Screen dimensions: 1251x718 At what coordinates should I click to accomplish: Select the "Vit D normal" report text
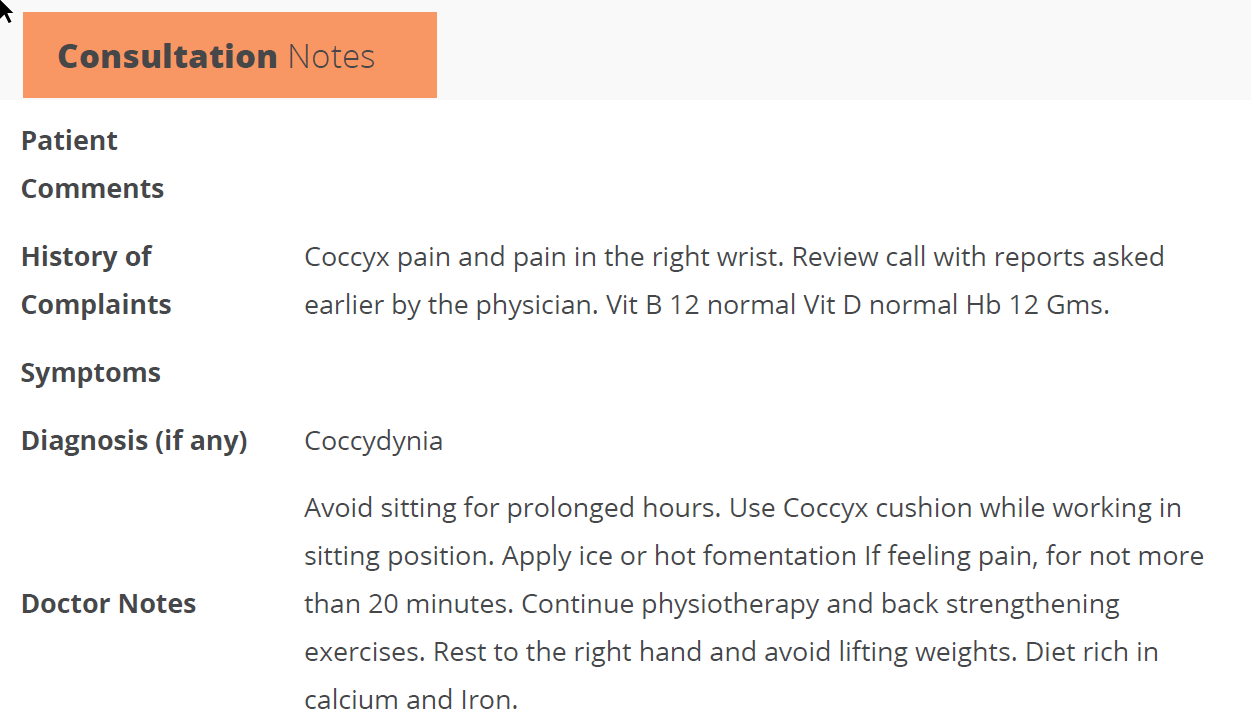click(x=881, y=305)
